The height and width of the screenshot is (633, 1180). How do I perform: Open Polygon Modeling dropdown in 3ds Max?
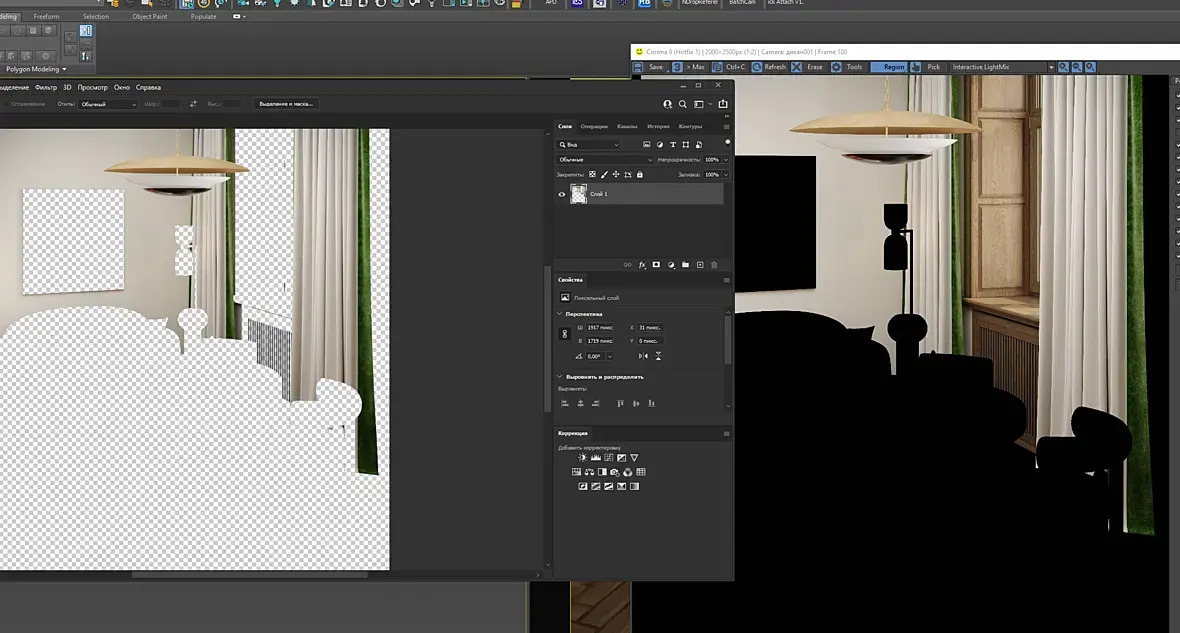35,69
